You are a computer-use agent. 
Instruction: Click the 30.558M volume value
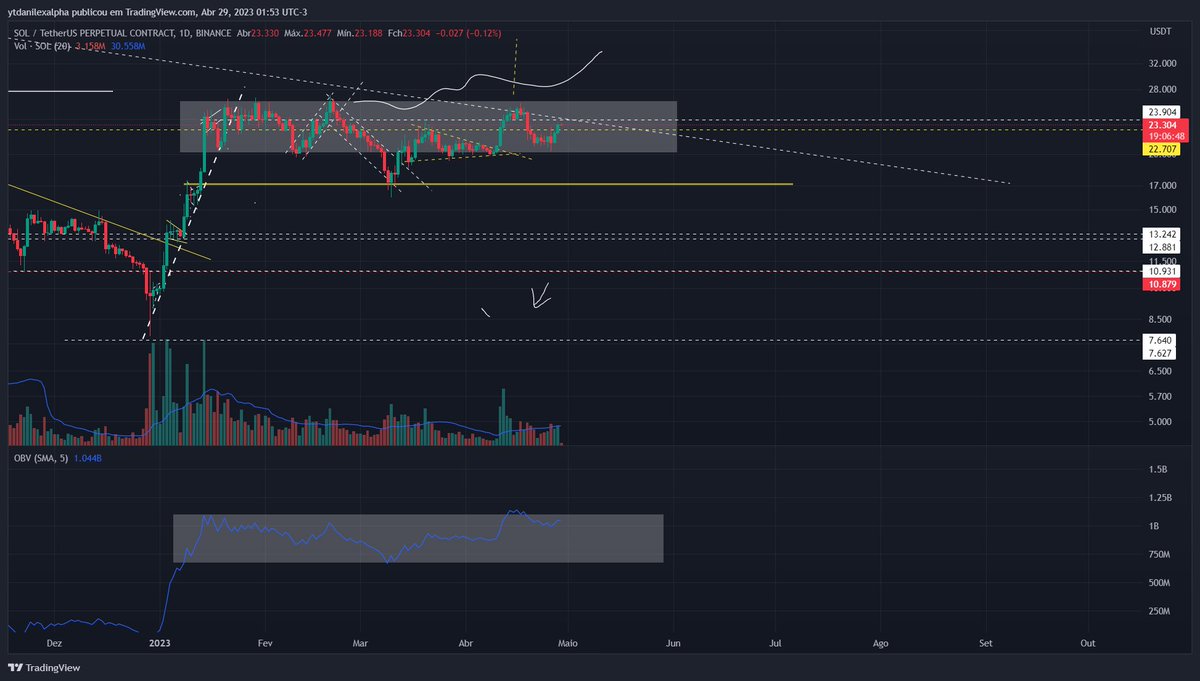pyautogui.click(x=127, y=46)
